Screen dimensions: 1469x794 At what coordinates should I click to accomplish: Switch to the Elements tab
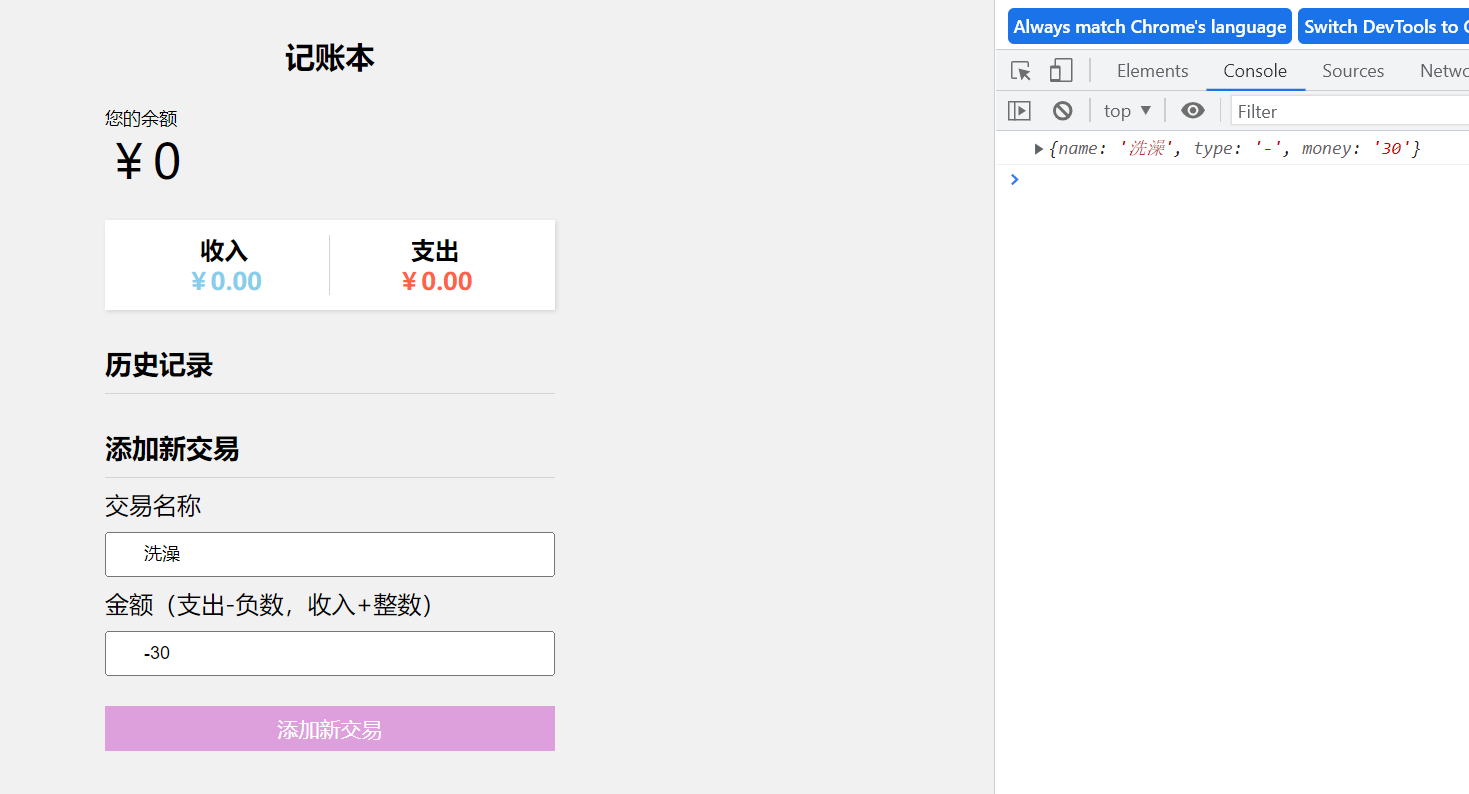tap(1152, 71)
